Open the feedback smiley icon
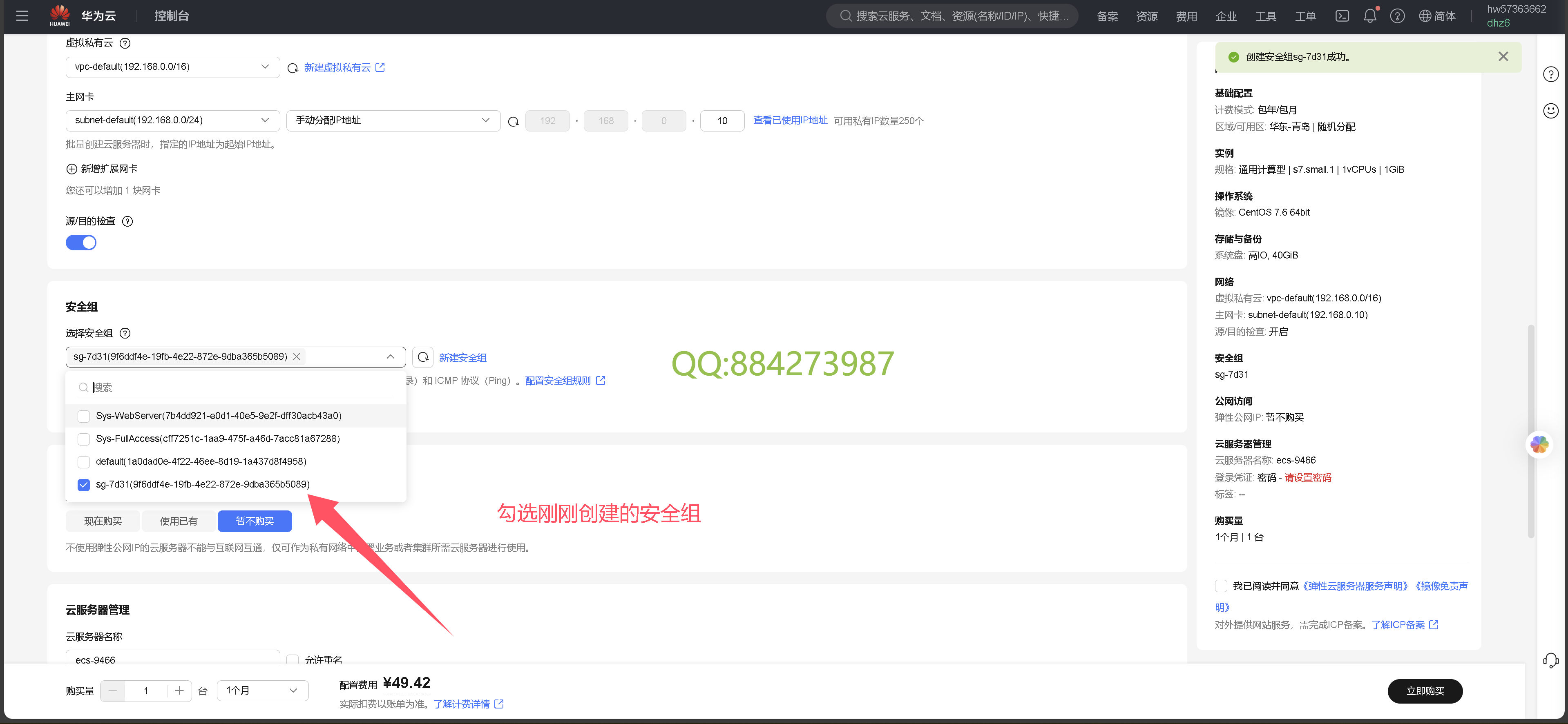Image resolution: width=1568 pixels, height=724 pixels. [x=1550, y=110]
